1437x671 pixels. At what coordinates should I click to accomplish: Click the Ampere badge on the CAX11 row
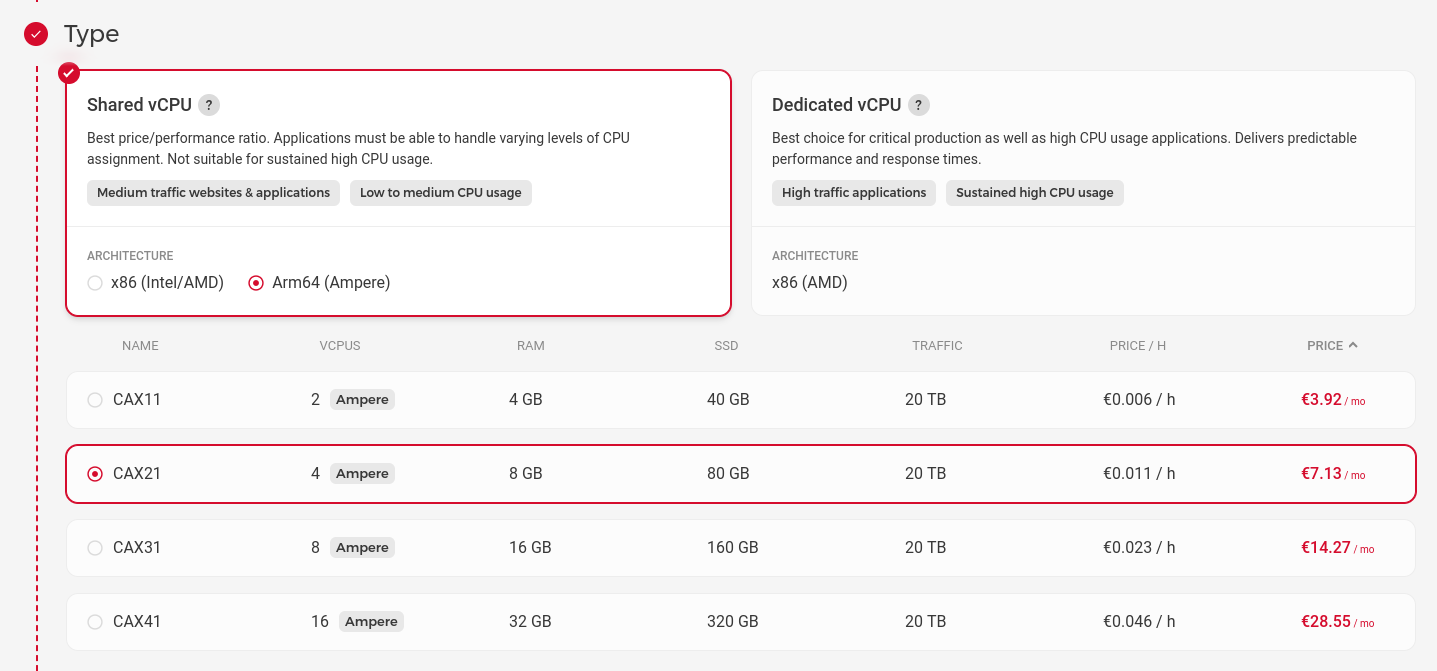coord(361,399)
